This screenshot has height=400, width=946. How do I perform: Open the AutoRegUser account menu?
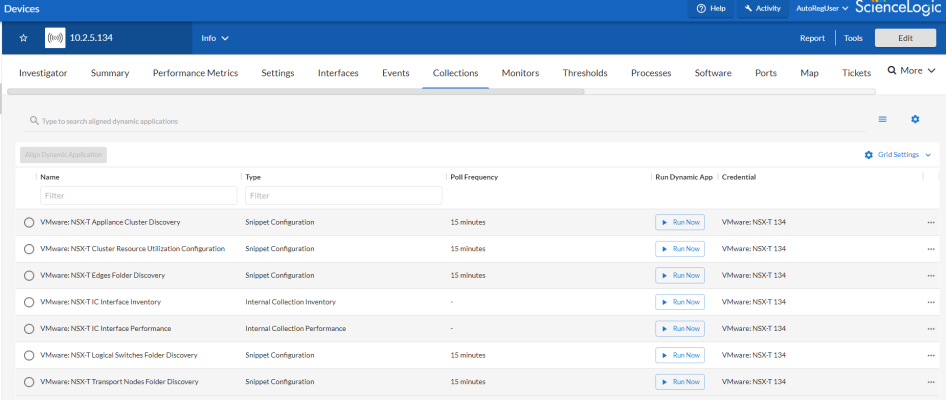click(822, 8)
